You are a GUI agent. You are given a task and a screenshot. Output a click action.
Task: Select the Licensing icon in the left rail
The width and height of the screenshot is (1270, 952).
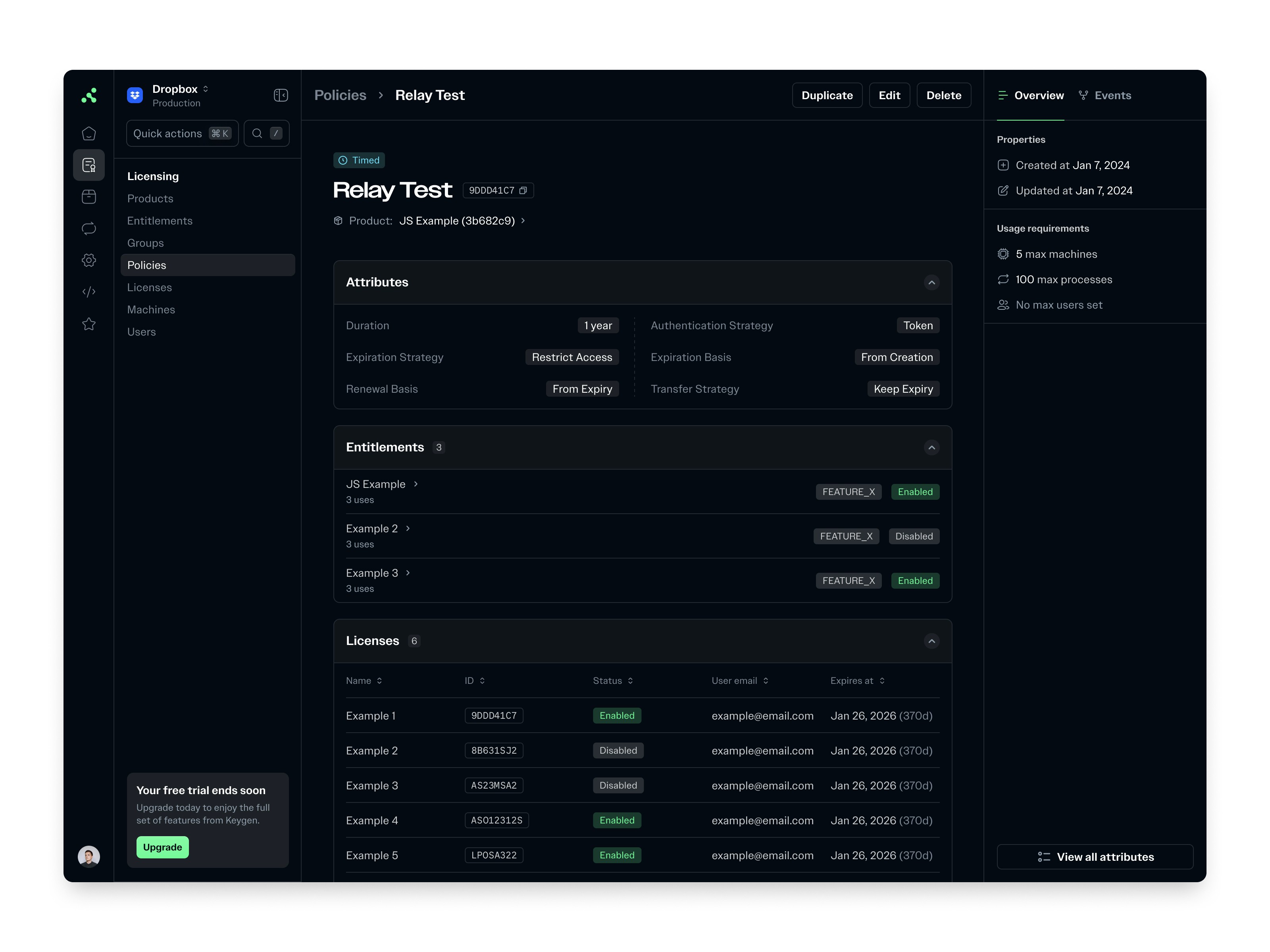click(x=89, y=165)
